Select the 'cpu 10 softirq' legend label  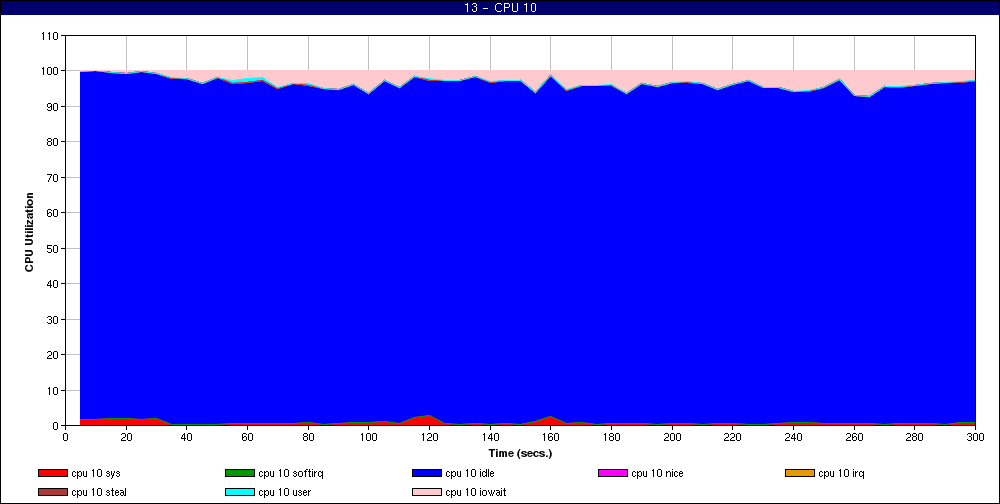point(291,473)
